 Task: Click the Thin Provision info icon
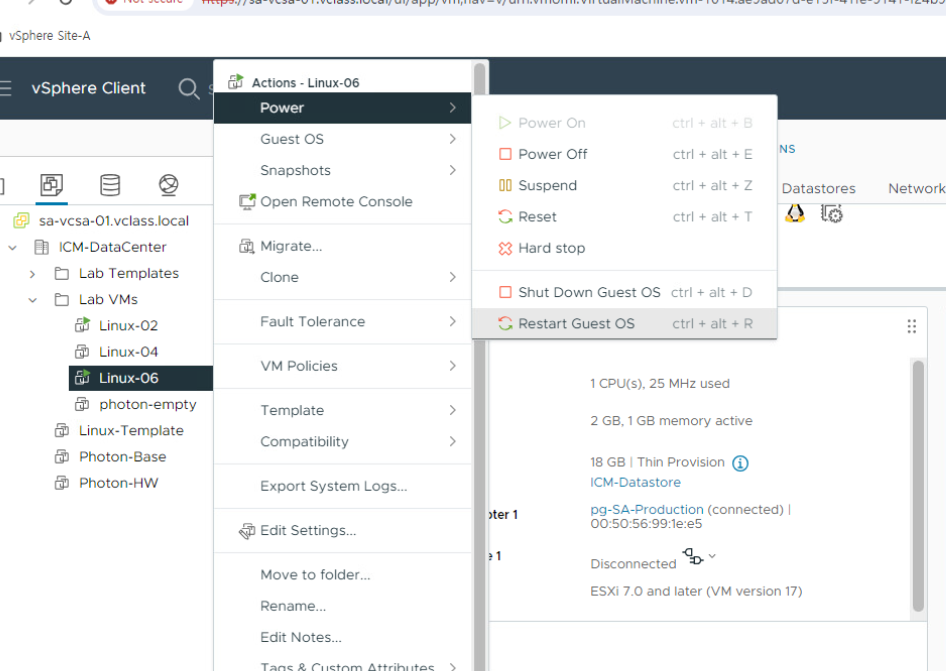click(x=740, y=463)
